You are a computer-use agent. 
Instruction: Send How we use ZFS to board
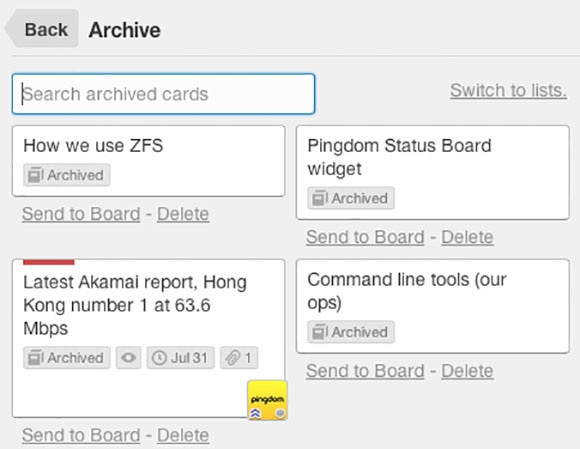pos(81,214)
